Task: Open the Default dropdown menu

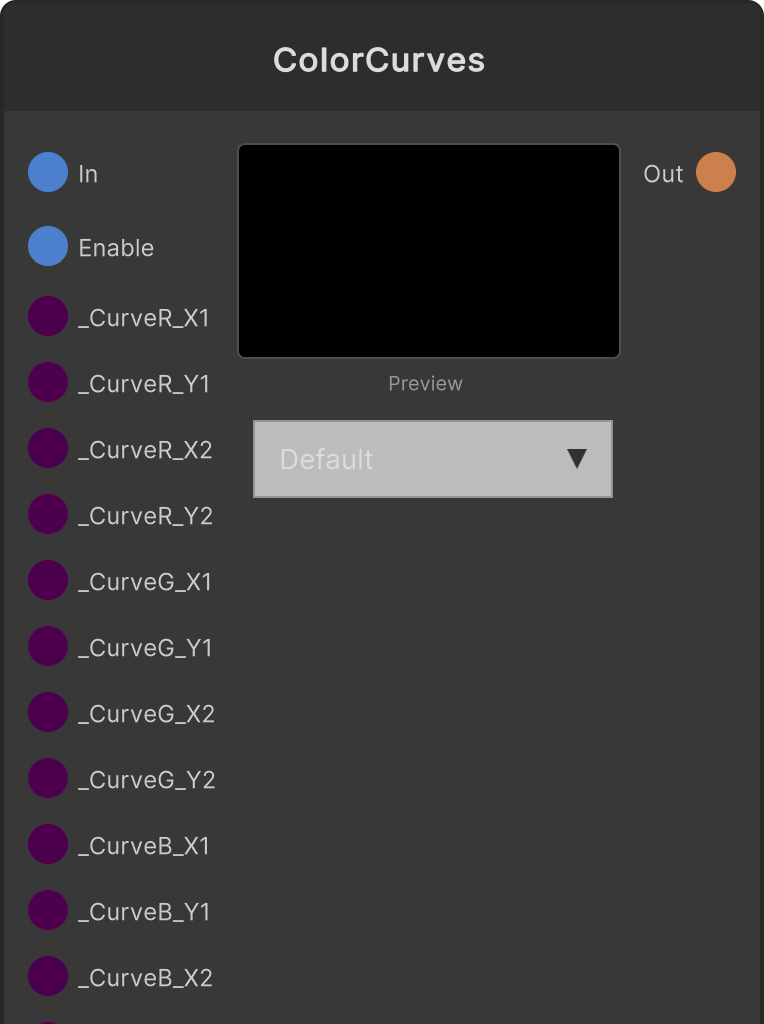Action: point(433,459)
